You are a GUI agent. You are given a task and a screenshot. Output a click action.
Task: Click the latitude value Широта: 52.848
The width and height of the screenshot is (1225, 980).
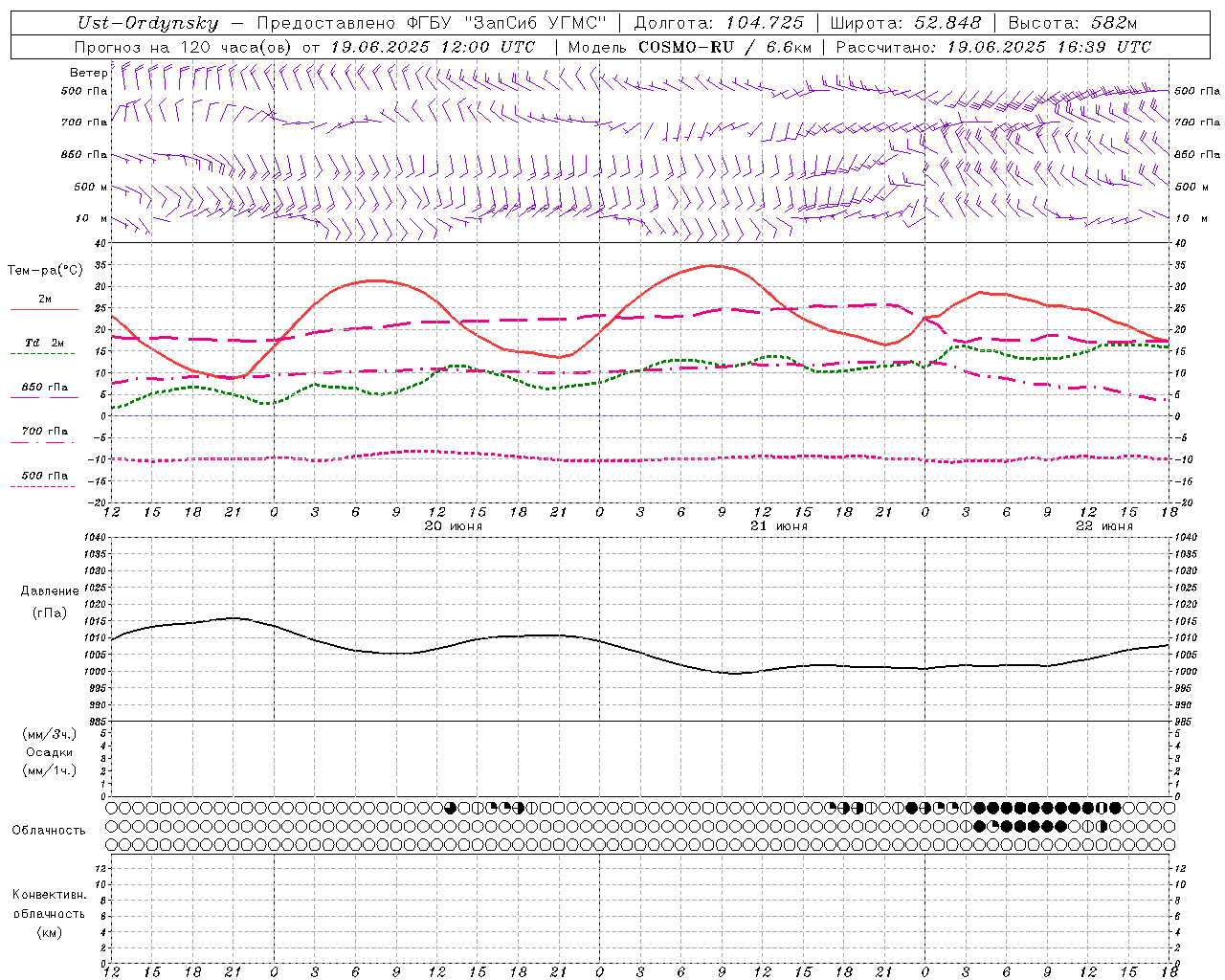click(x=905, y=24)
